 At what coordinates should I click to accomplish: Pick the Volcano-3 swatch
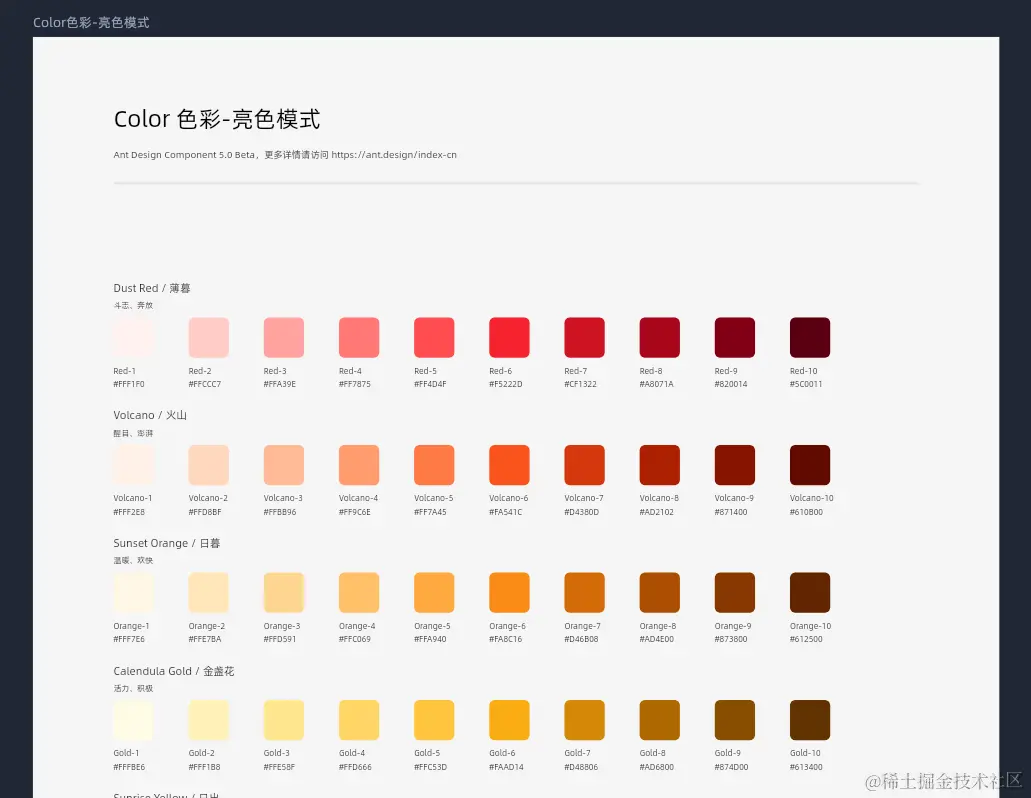coord(283,465)
